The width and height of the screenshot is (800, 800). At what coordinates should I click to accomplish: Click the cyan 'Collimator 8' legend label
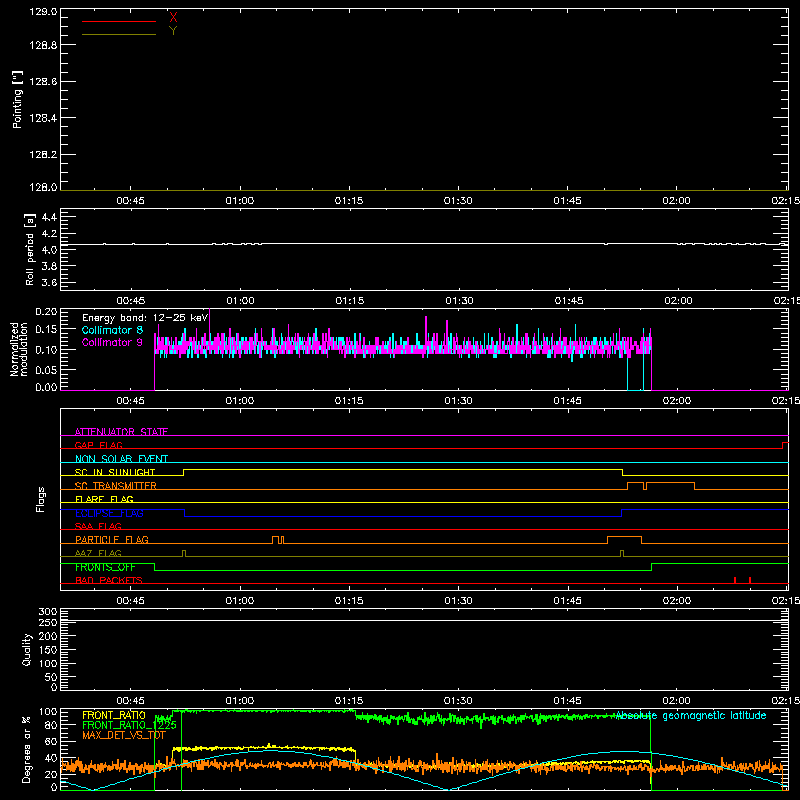112,330
